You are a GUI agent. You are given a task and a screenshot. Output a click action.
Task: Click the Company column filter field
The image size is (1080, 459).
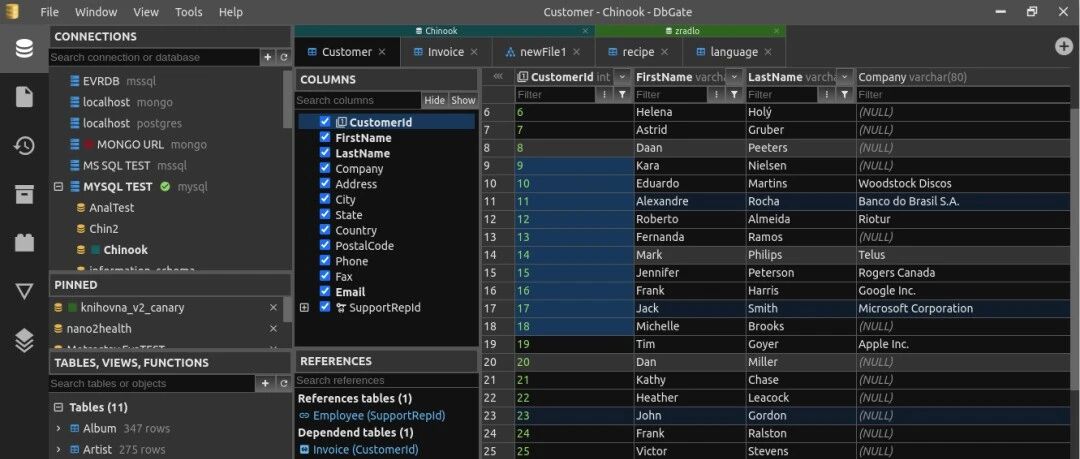[964, 94]
